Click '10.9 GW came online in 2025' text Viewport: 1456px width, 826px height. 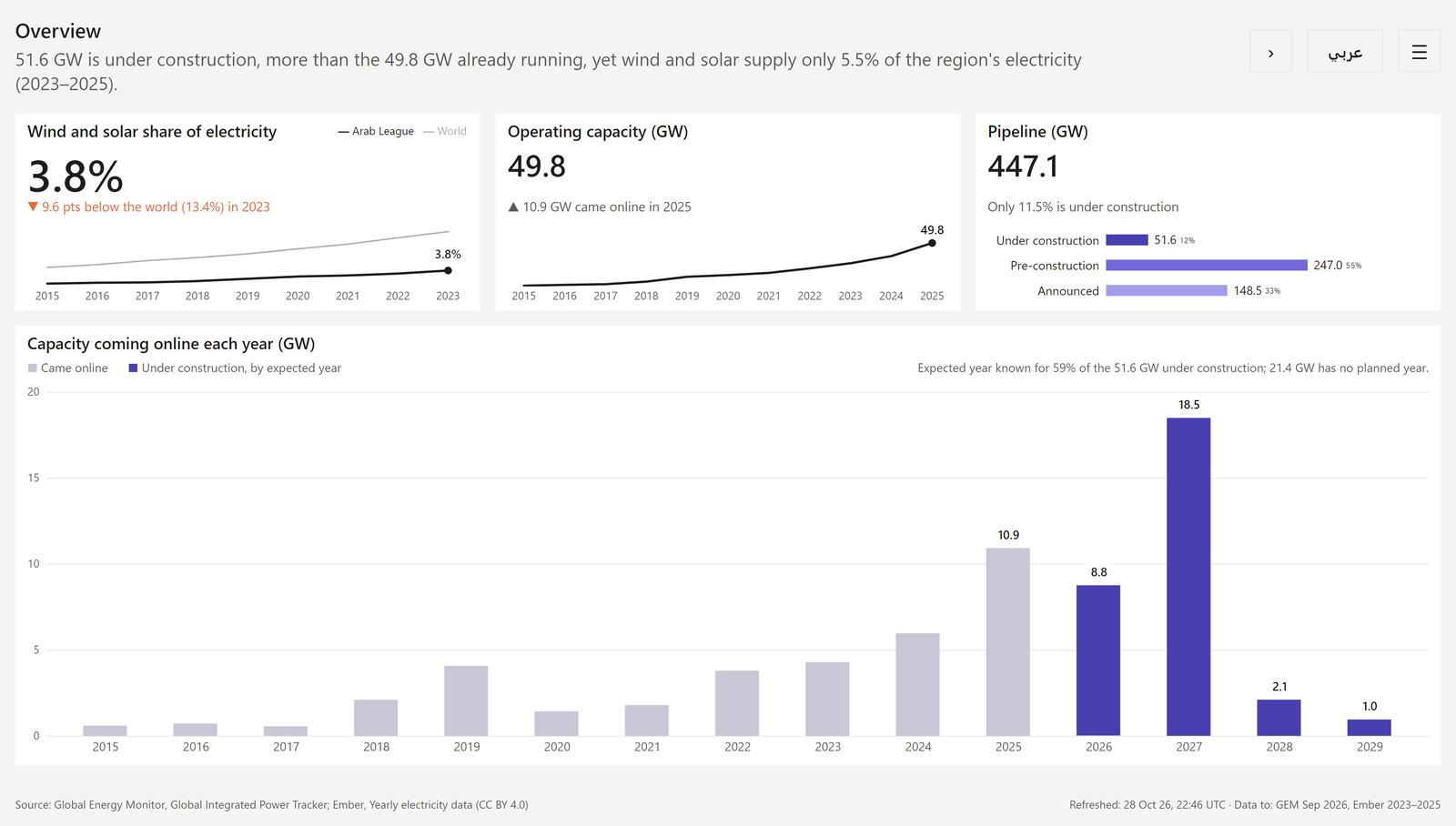[600, 207]
